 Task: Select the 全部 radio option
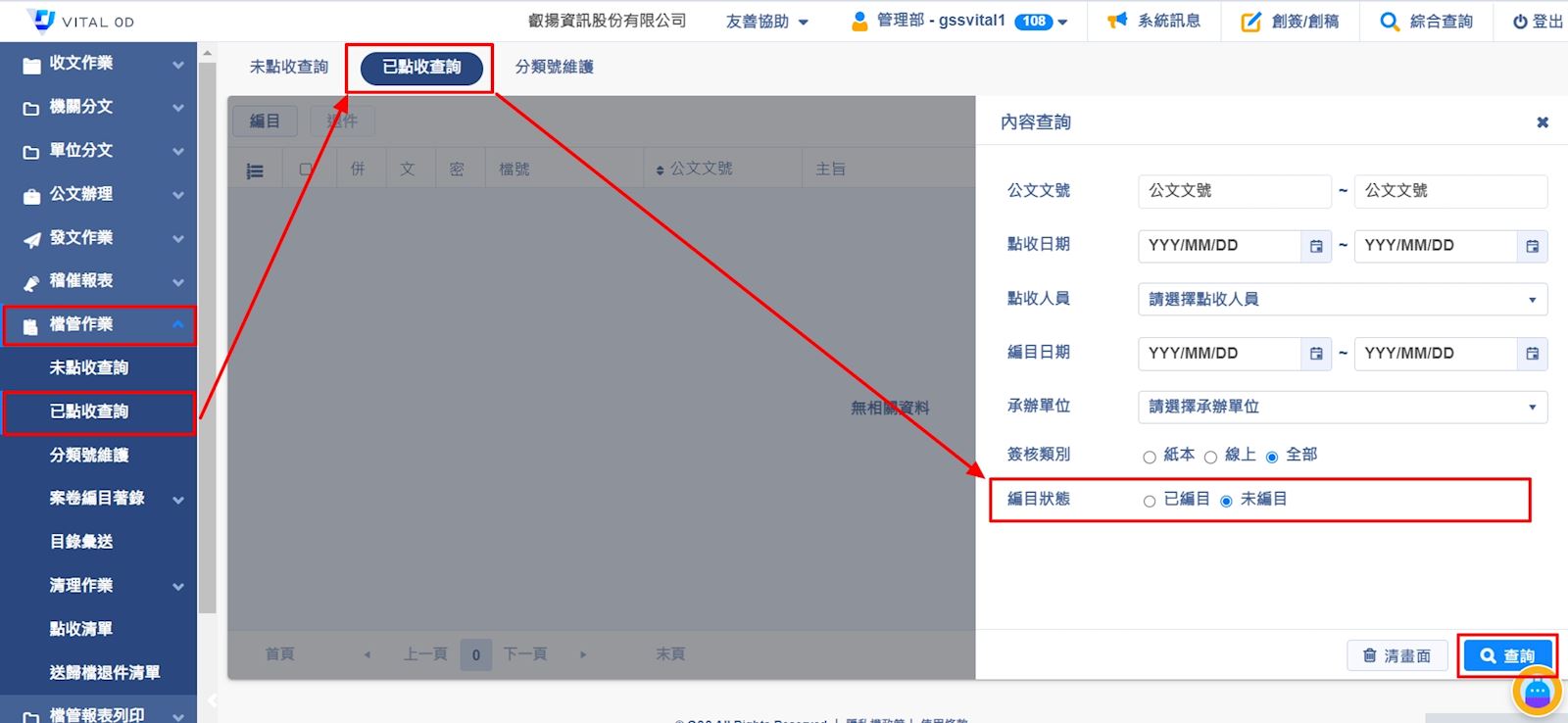click(x=1272, y=457)
